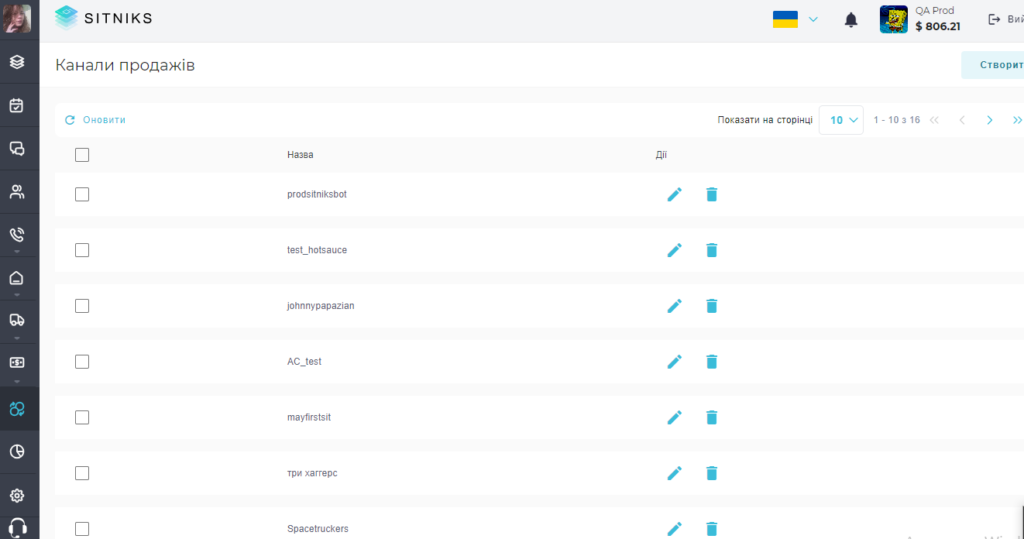
Task: Edit the test_hotsauce channel
Action: pos(674,250)
